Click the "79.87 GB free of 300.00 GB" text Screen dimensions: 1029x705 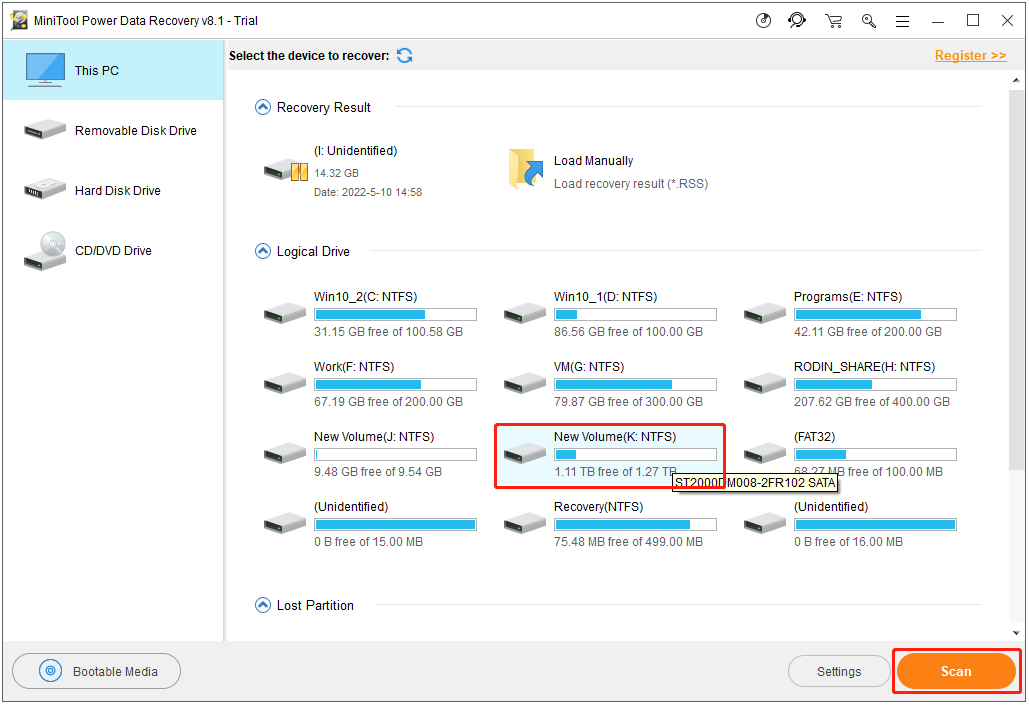click(628, 402)
